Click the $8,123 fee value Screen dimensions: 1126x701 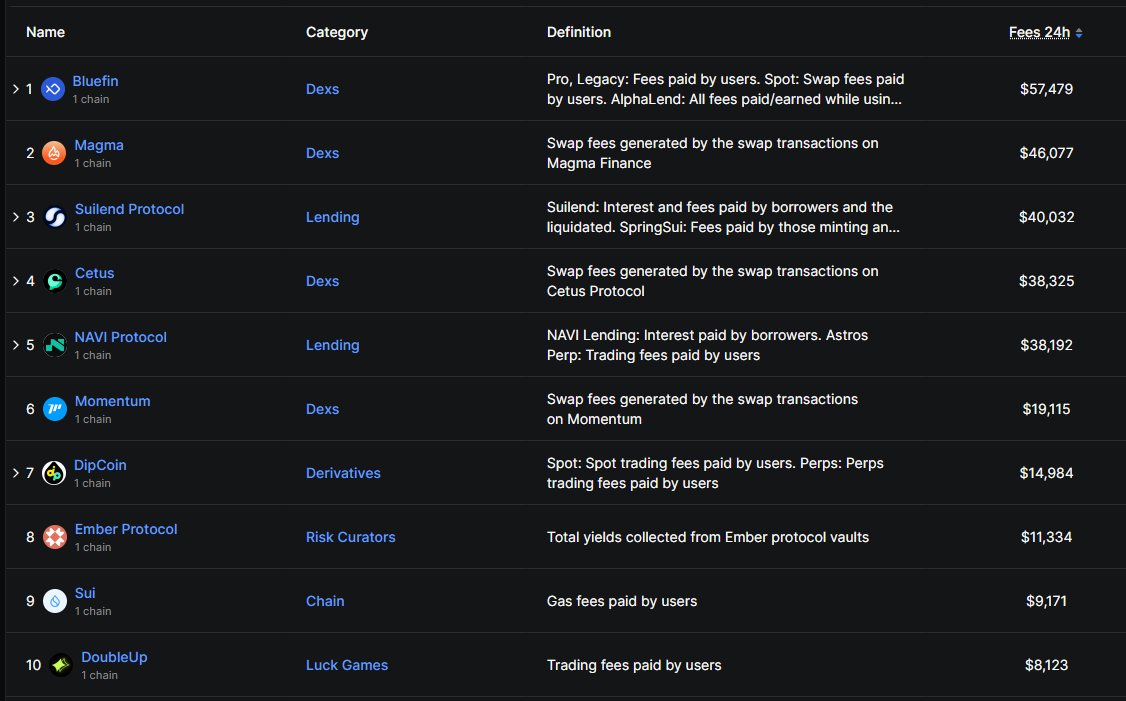click(1046, 664)
